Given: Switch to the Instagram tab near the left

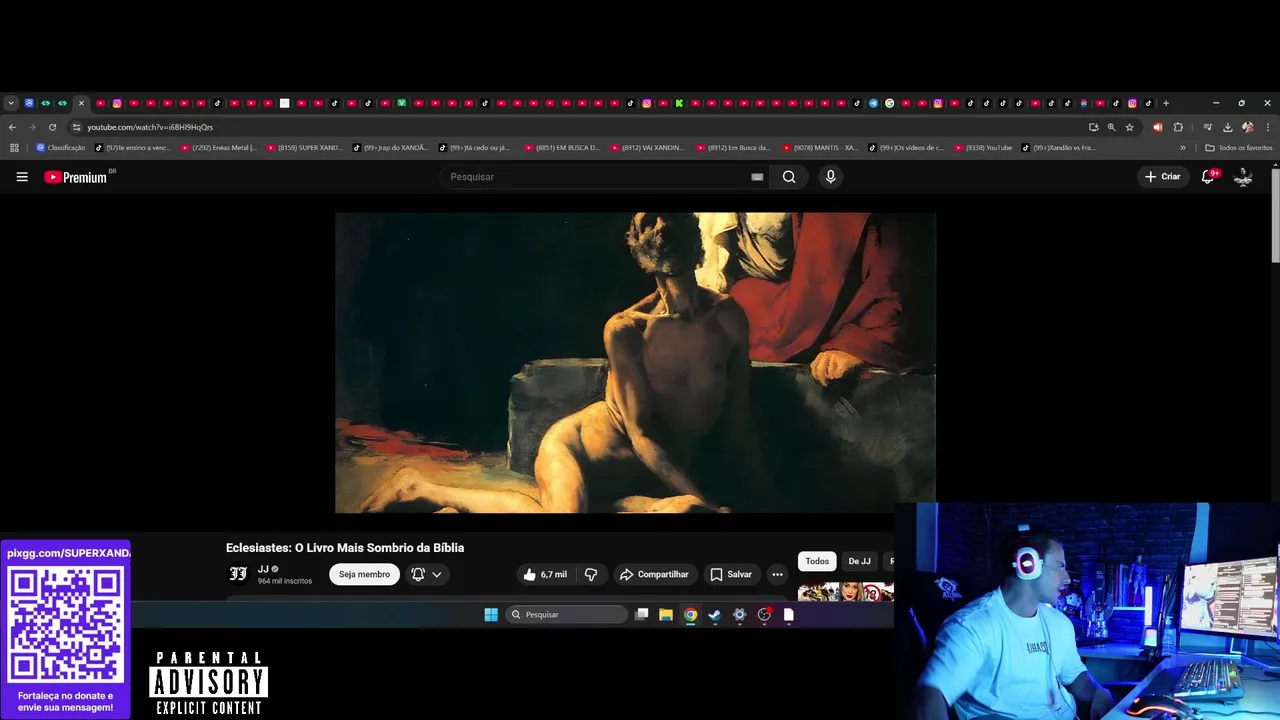Looking at the screenshot, I should click(117, 103).
